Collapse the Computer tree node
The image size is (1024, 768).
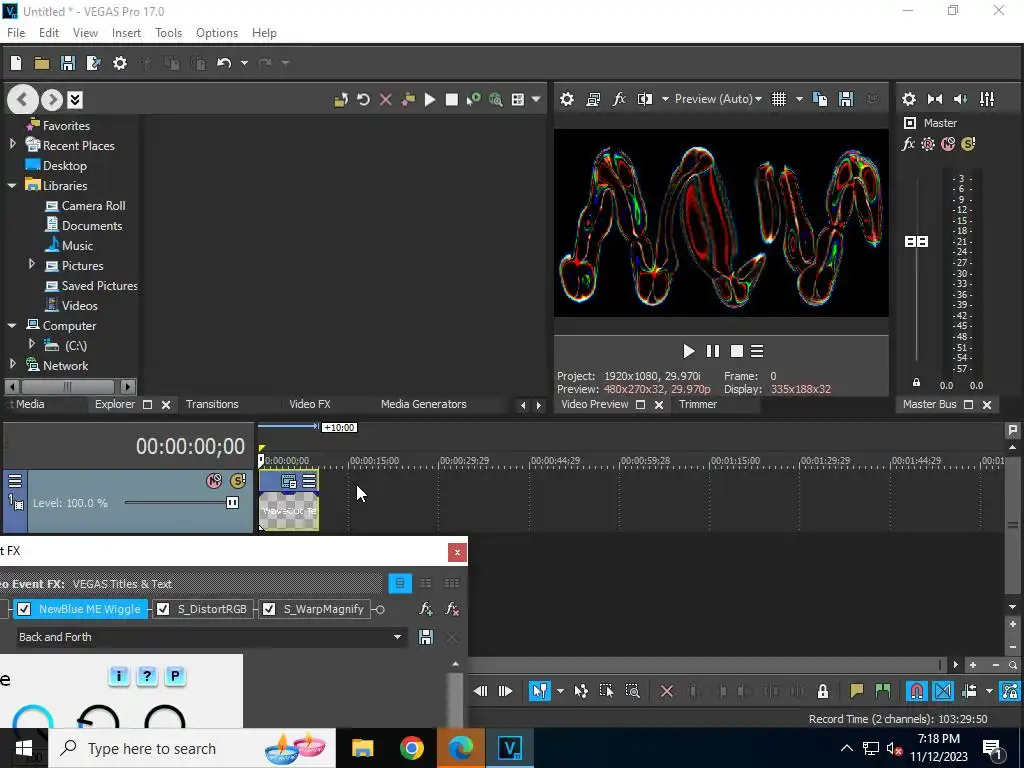(x=12, y=325)
